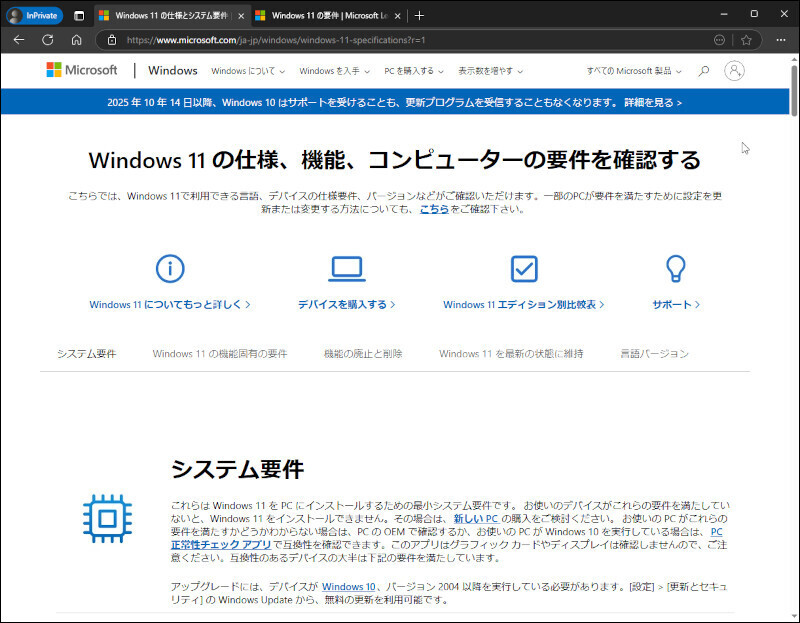Select the 言語バージョン tab
800x623 pixels.
tap(654, 354)
